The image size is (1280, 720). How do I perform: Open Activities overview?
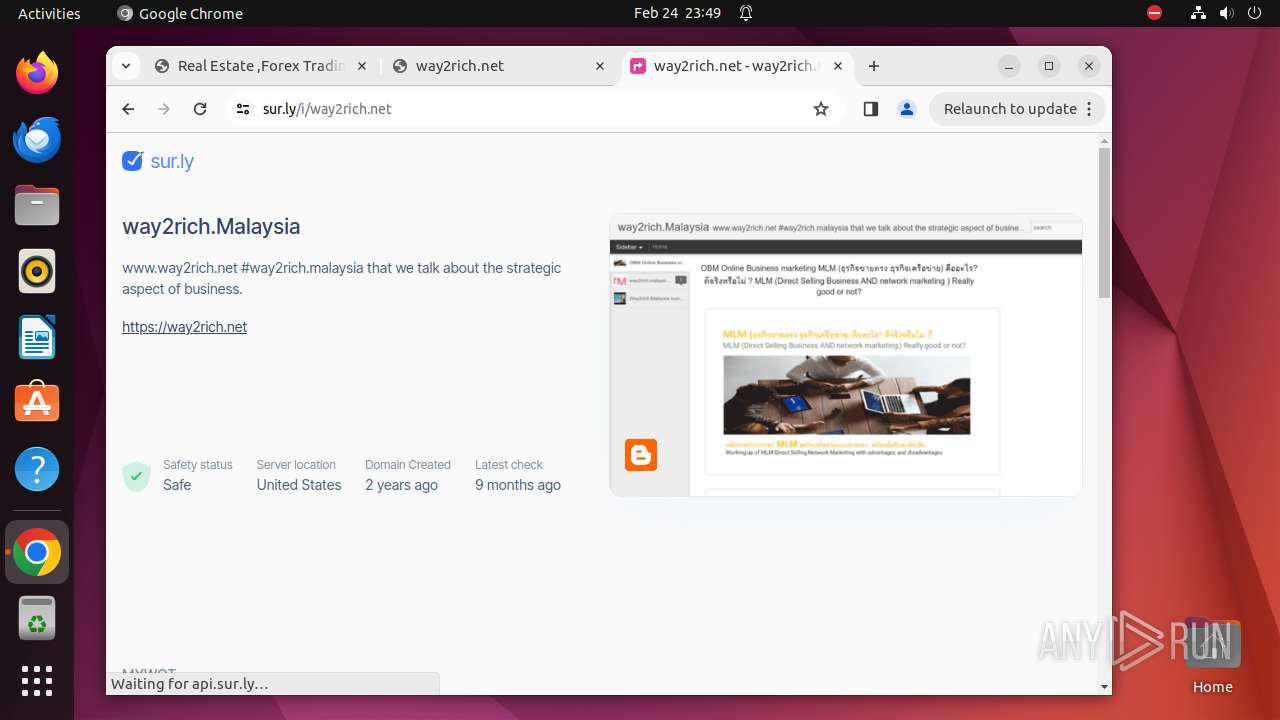click(49, 13)
